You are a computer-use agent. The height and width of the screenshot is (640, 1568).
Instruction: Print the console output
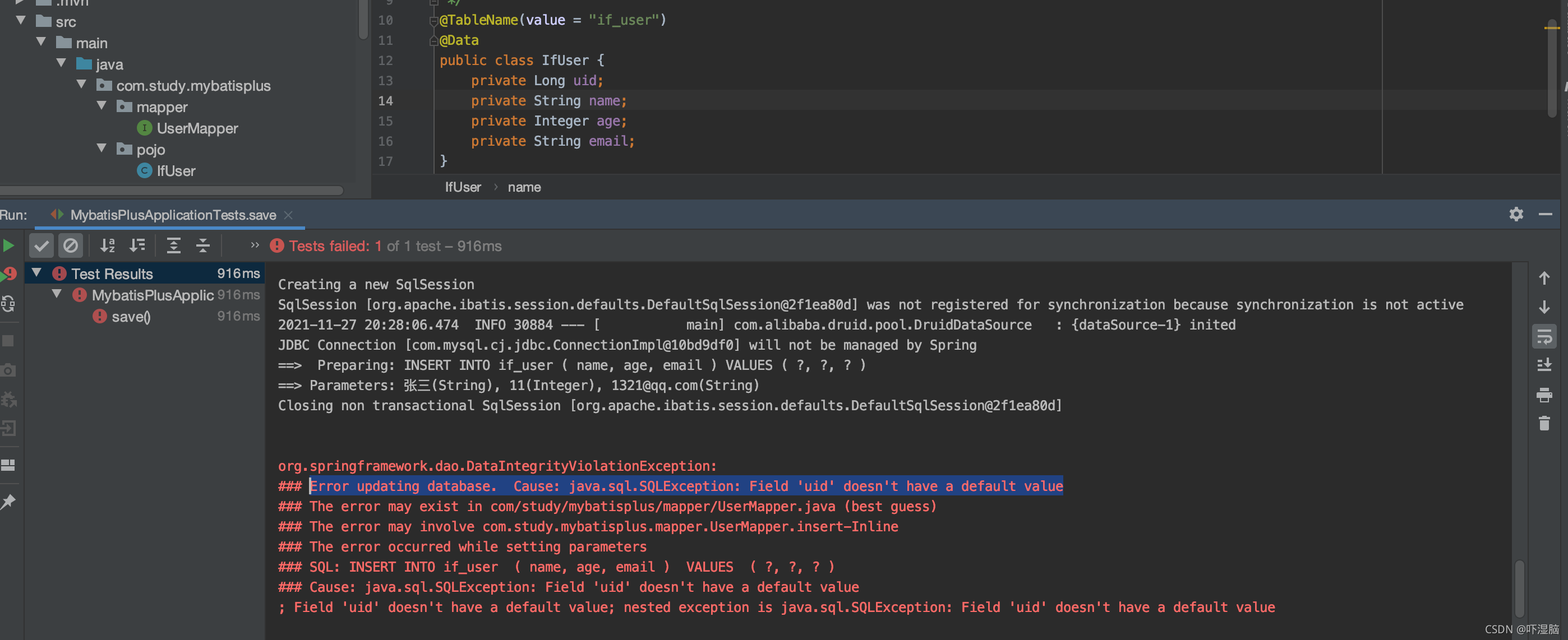tap(1544, 395)
